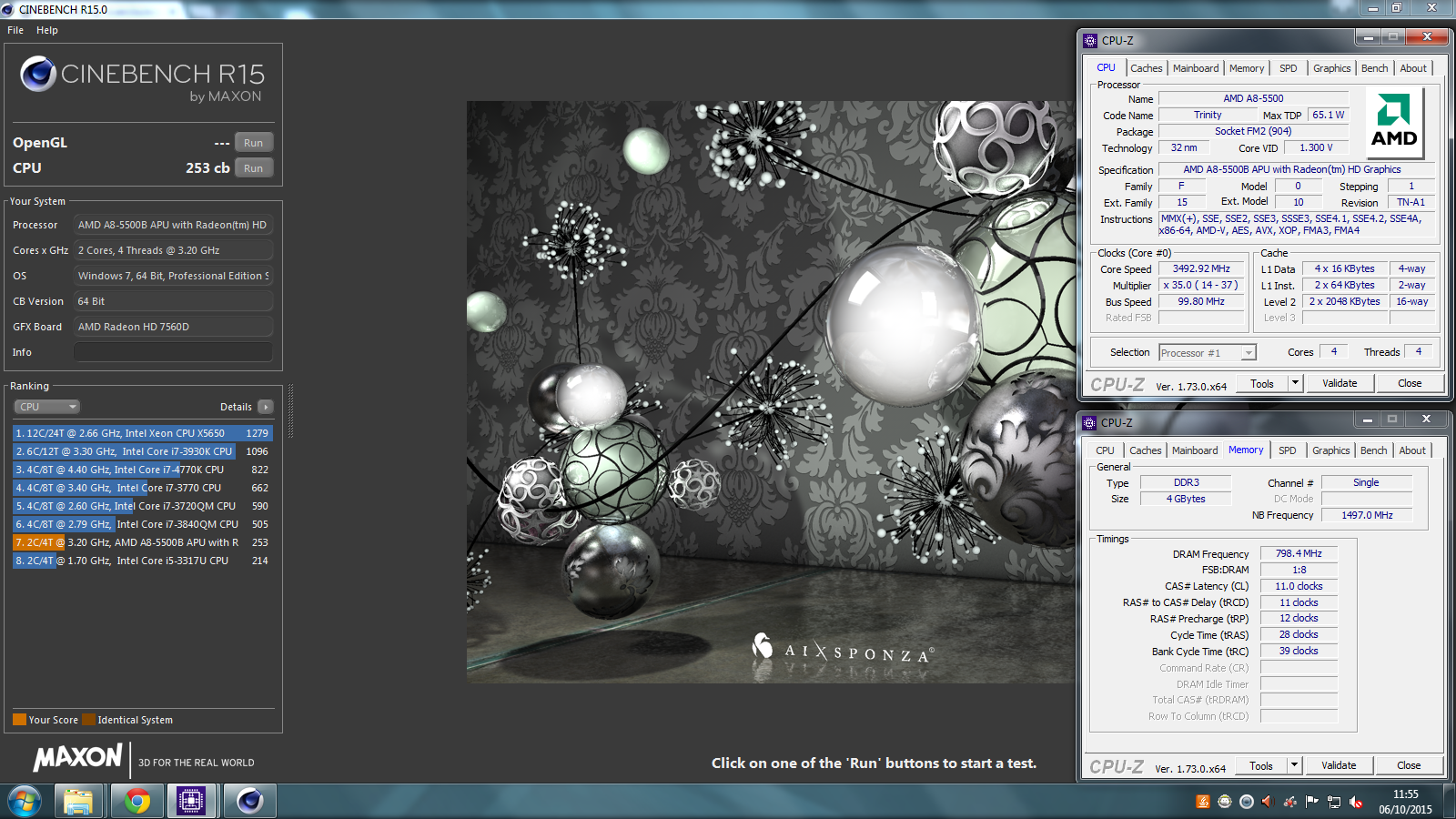The width and height of the screenshot is (1456, 819).
Task: Open the Processor #1 selection dropdown
Action: 1208,353
